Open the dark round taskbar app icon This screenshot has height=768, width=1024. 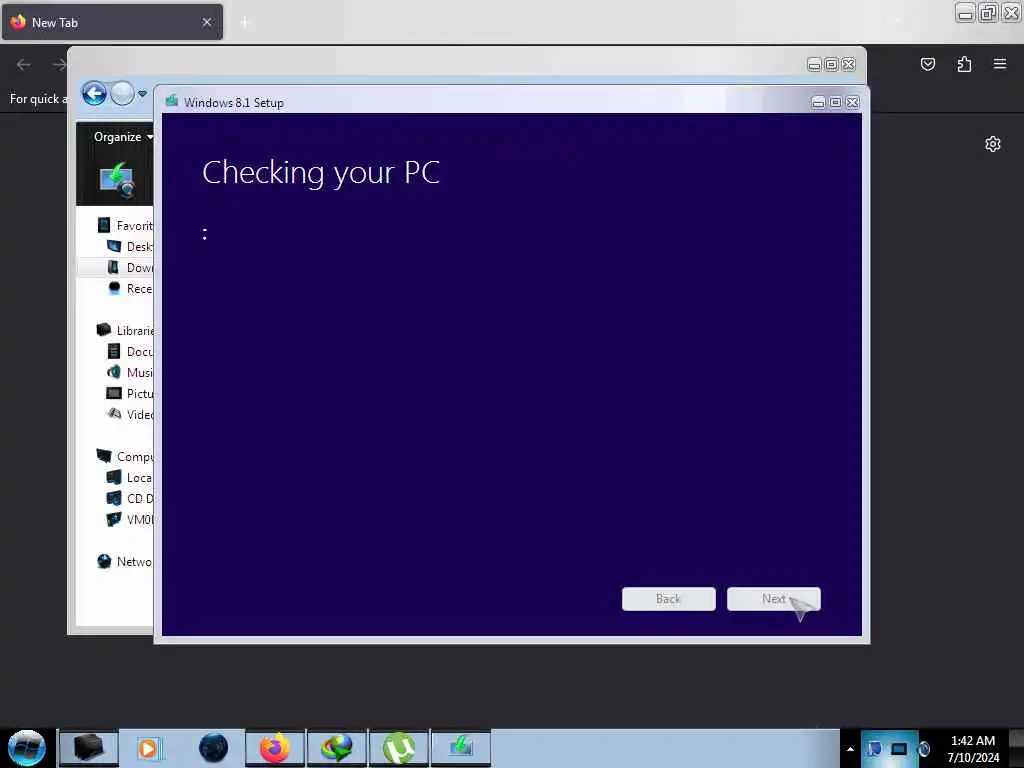click(x=213, y=748)
